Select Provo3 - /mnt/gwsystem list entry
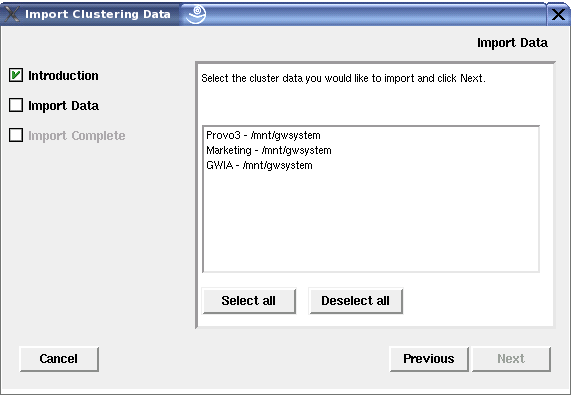The height and width of the screenshot is (396, 571). 371,135
